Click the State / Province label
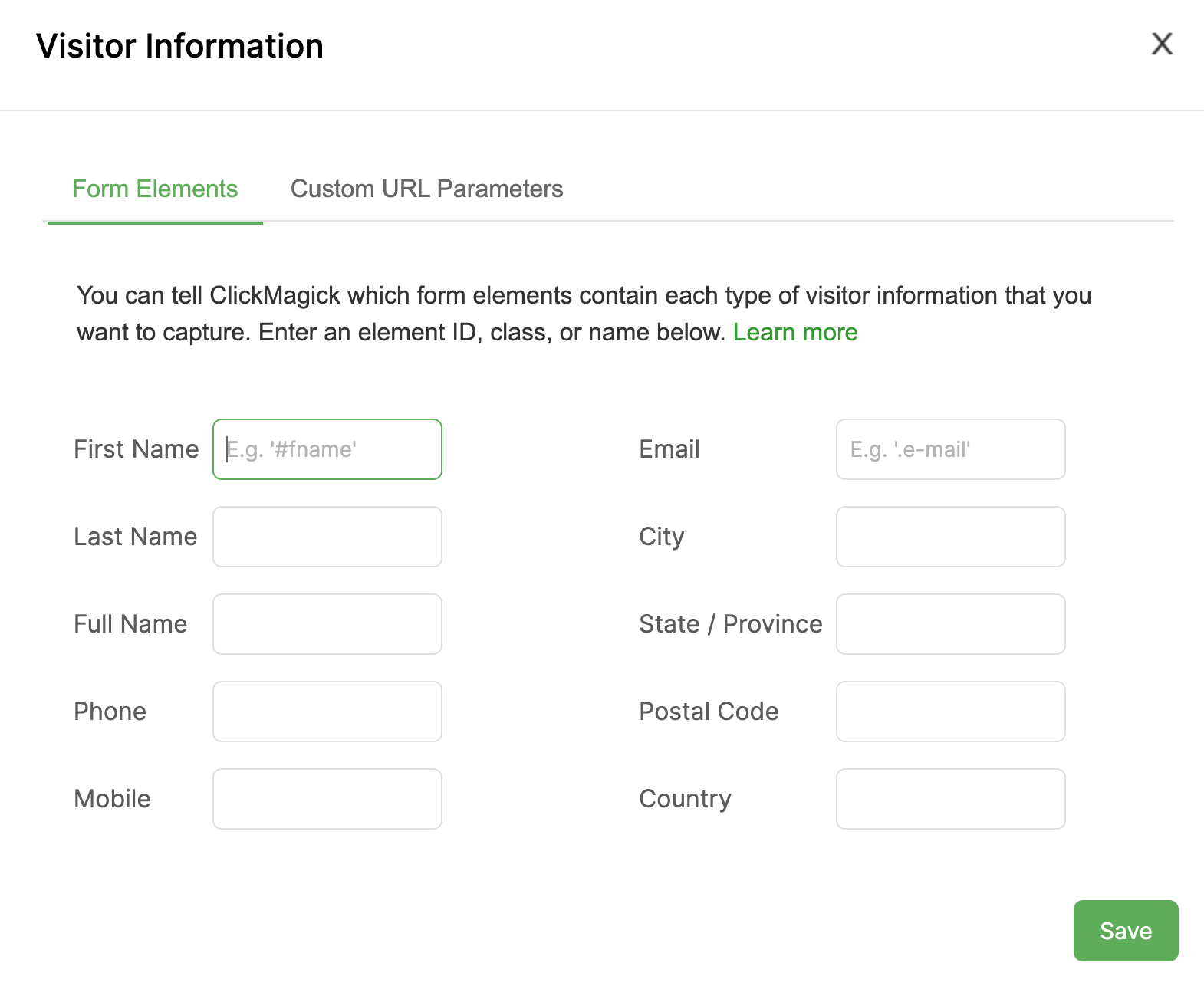 click(730, 624)
